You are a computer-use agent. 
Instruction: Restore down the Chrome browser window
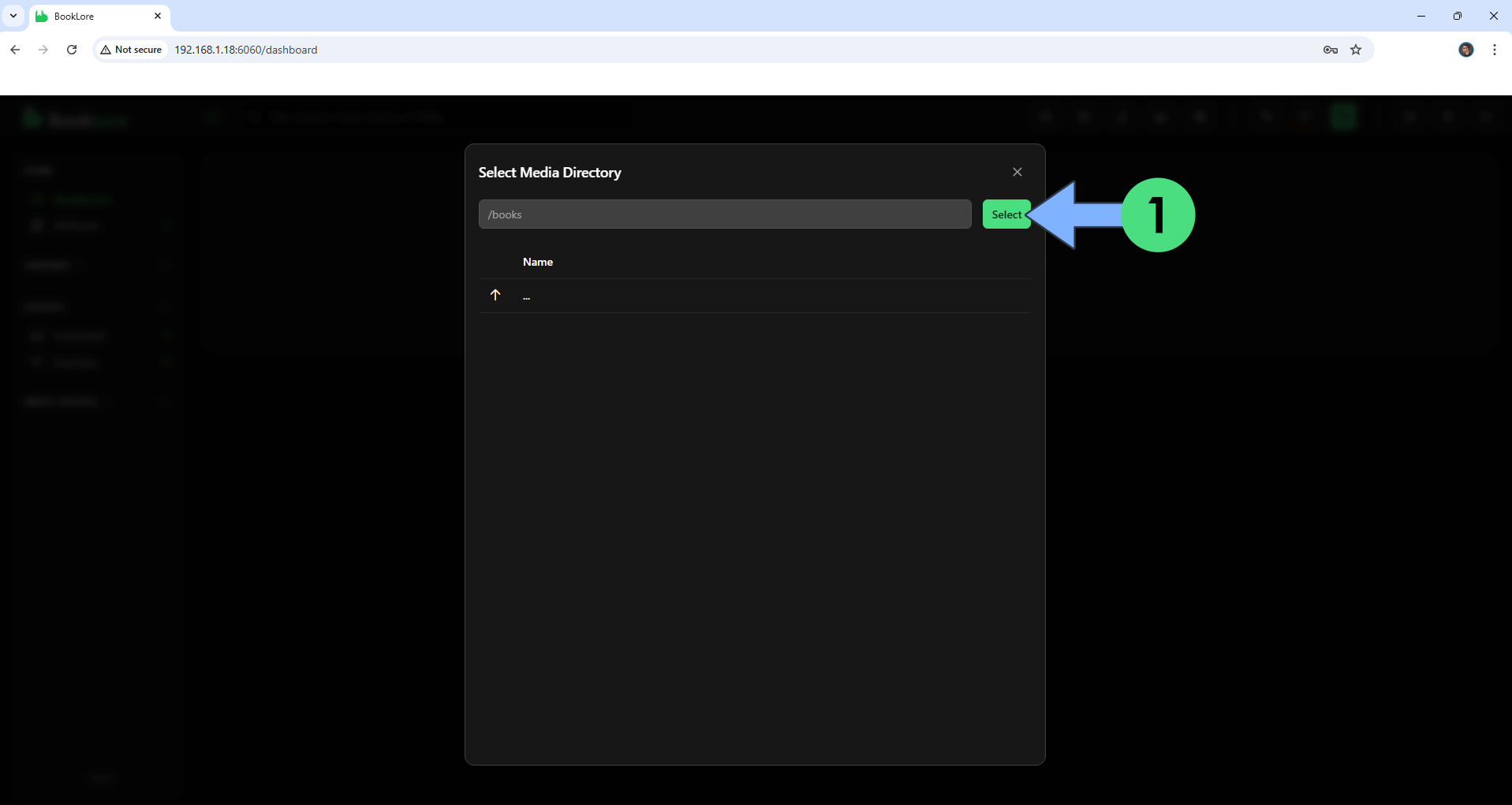(1458, 16)
